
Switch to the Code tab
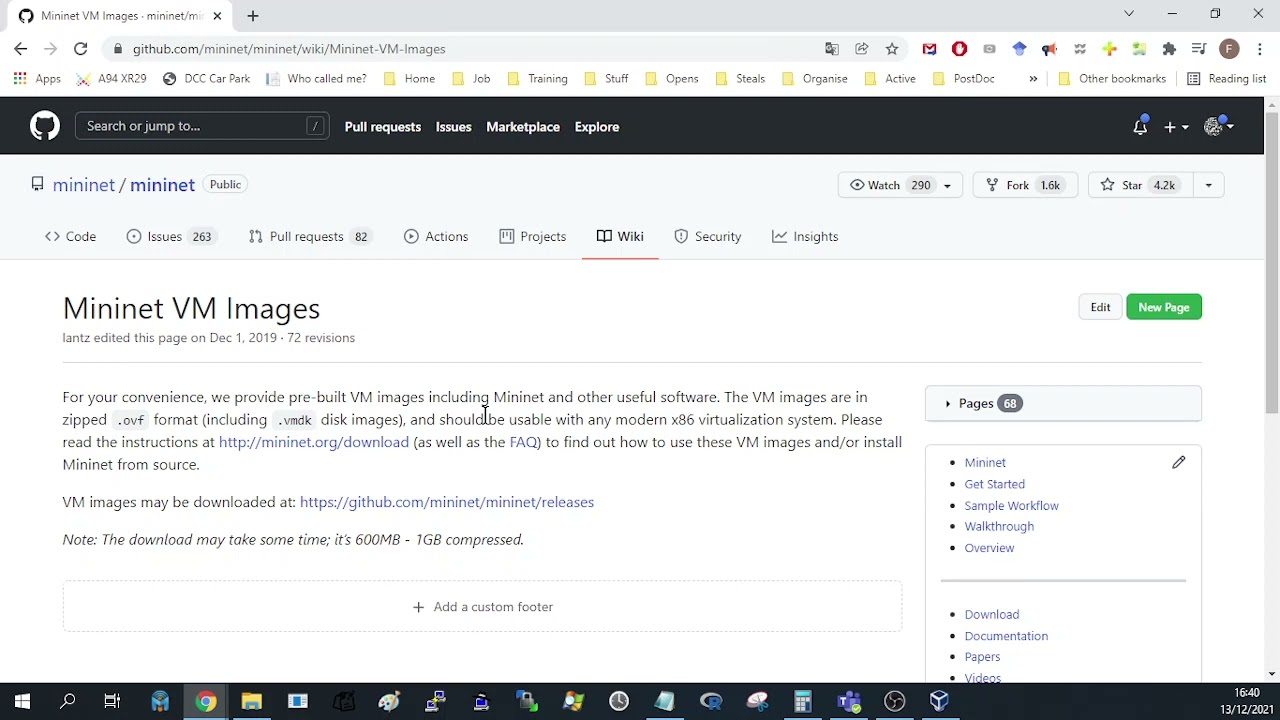(70, 236)
